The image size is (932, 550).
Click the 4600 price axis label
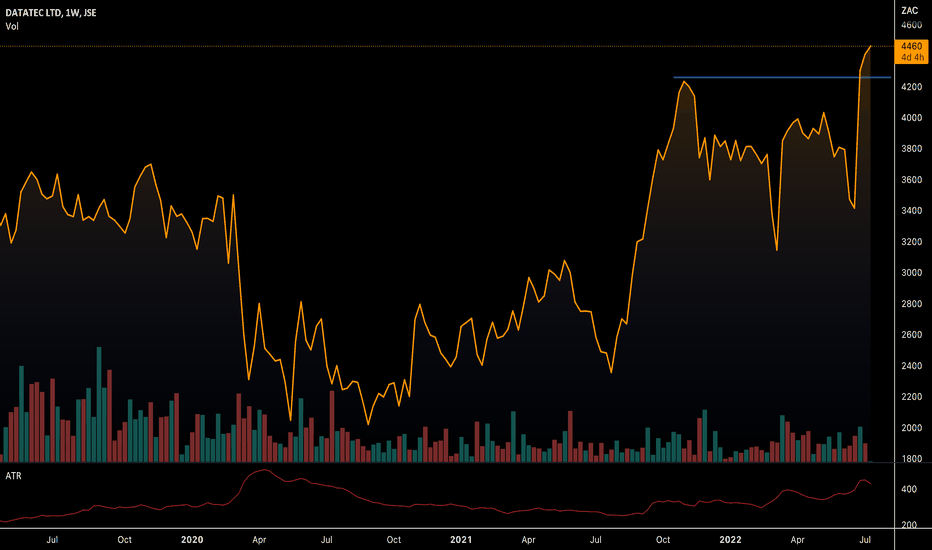[x=911, y=25]
